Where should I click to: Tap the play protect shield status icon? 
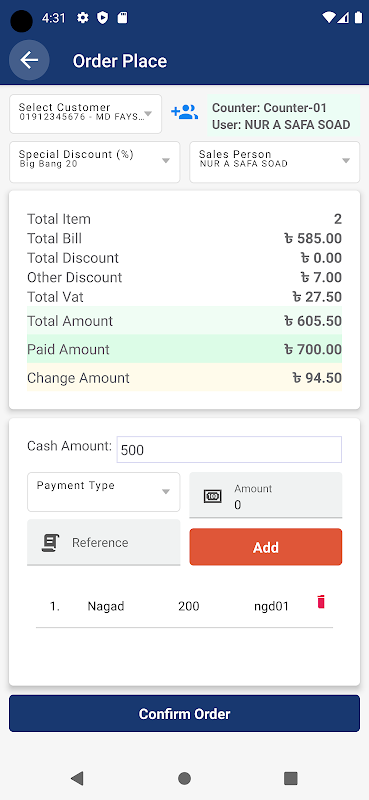pyautogui.click(x=103, y=18)
